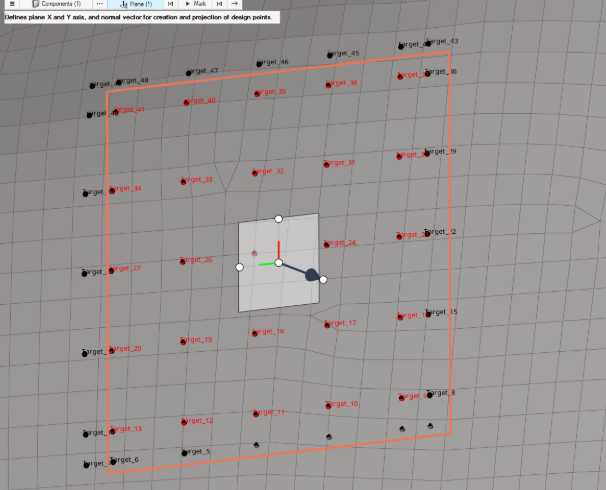This screenshot has height=490, width=606.
Task: Reset the Plane selection with its reset icon
Action: click(170, 4)
